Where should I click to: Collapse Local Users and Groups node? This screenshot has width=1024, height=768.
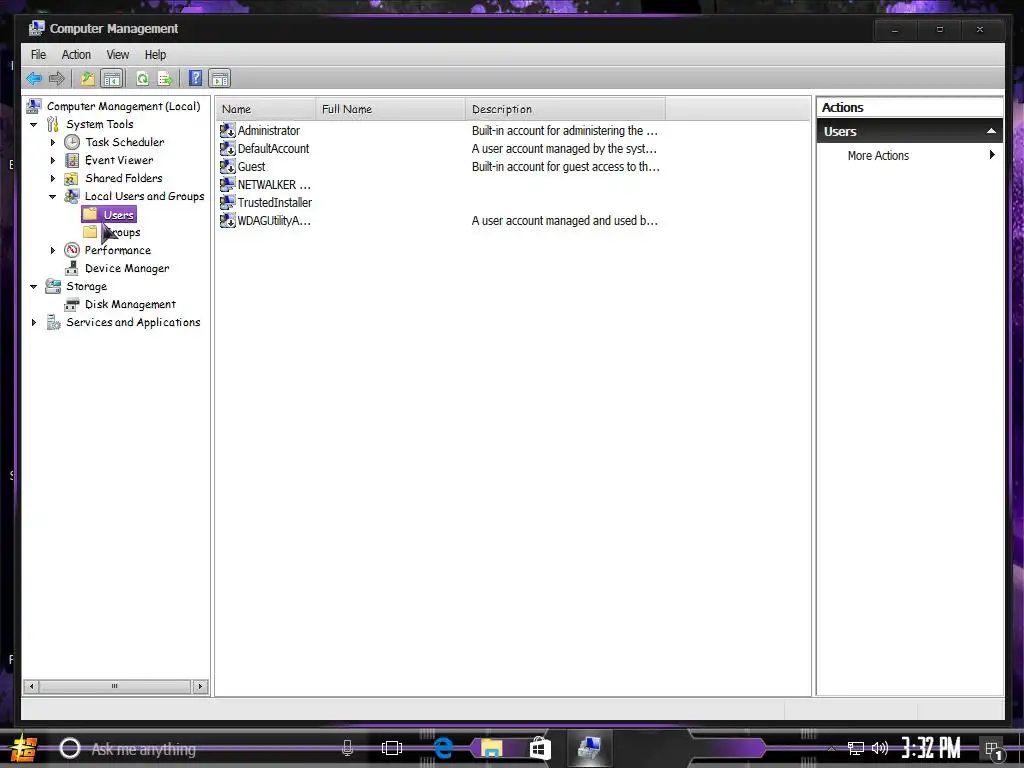[53, 197]
